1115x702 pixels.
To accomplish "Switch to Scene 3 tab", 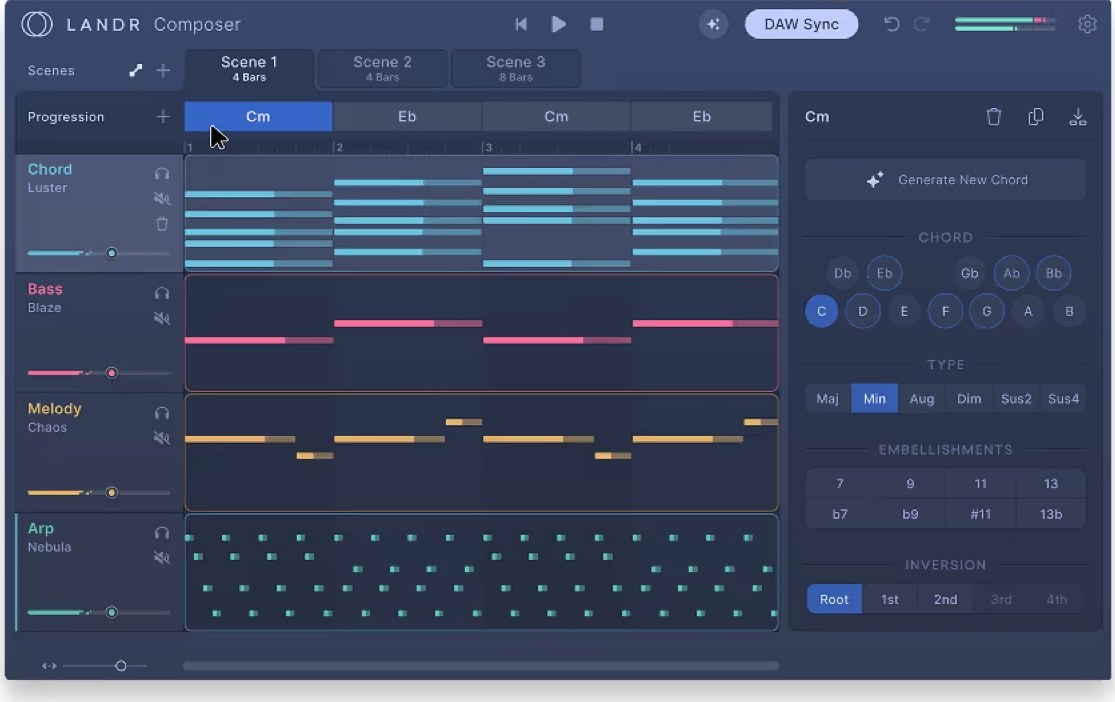I will [x=516, y=69].
